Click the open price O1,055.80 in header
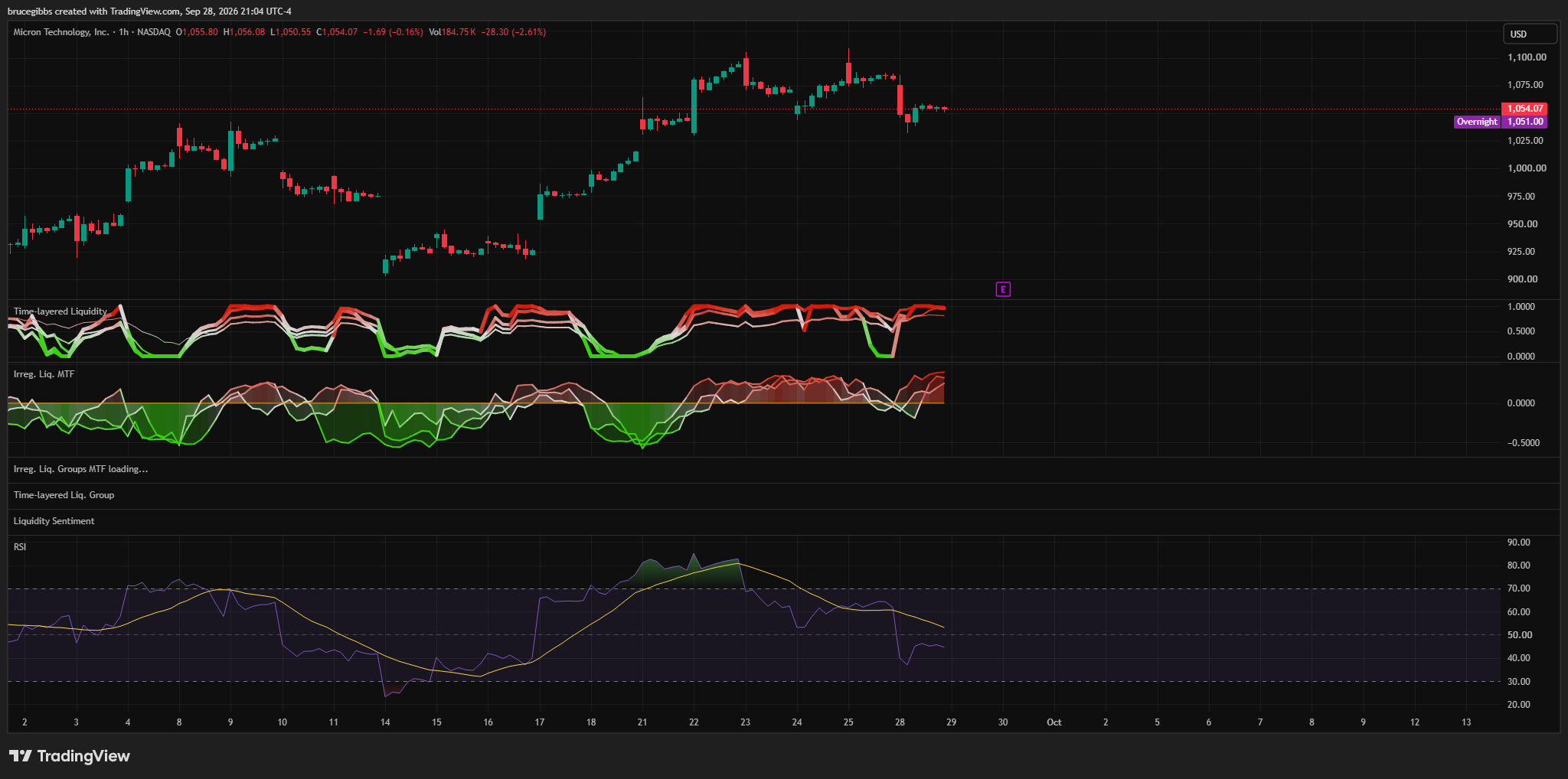Image resolution: width=1568 pixels, height=779 pixels. pyautogui.click(x=197, y=32)
